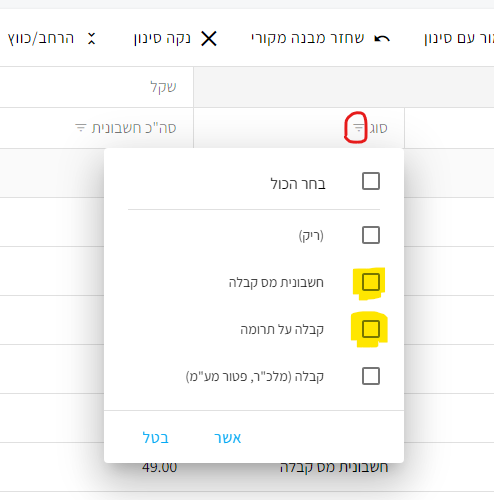
Task: Open the סוג column filter icon
Action: pos(358,128)
